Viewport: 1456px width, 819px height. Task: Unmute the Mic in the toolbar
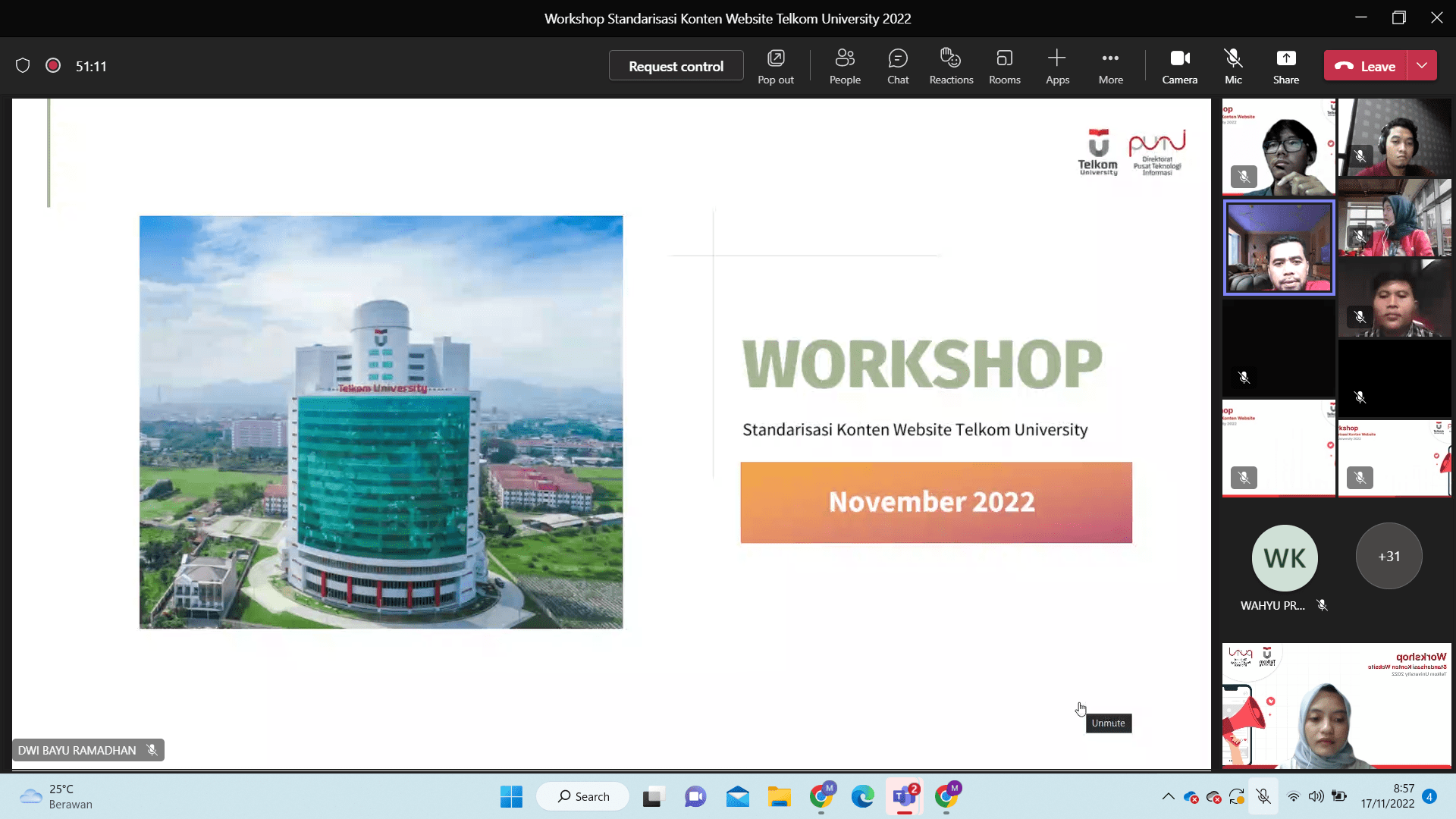point(1233,66)
